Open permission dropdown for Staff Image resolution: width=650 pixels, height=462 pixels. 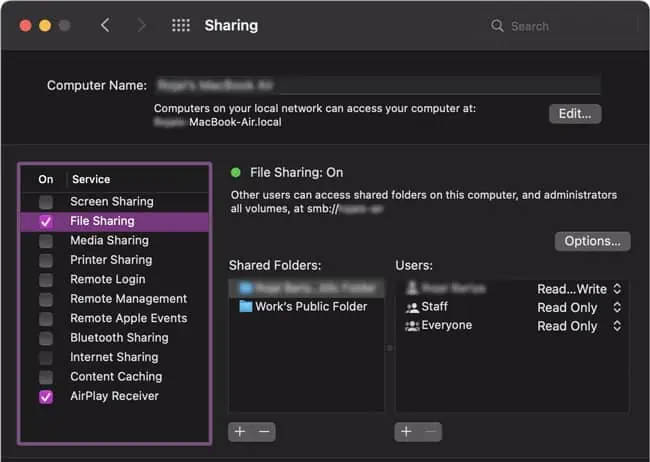(617, 307)
